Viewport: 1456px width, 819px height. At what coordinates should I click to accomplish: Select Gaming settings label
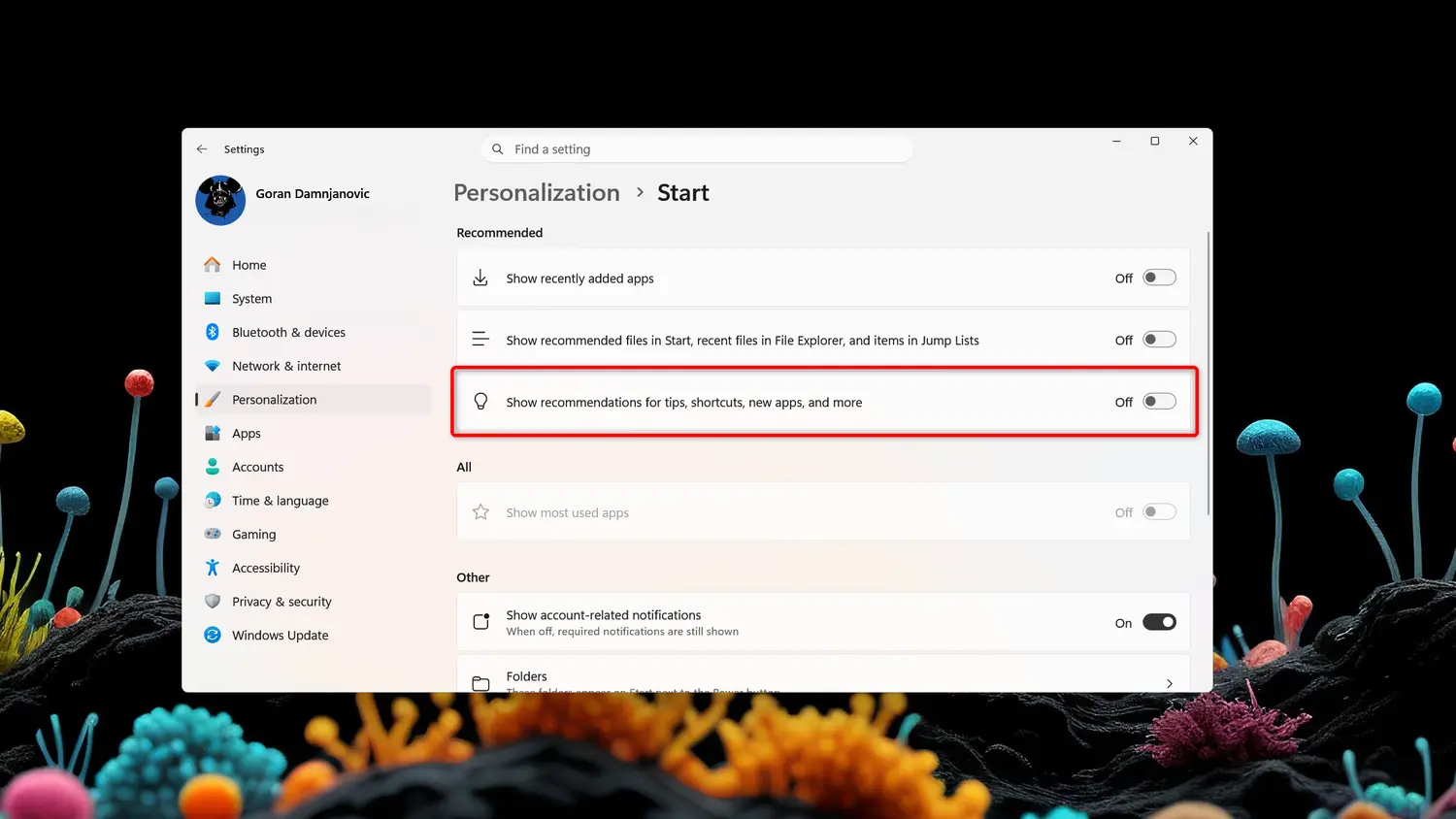(x=254, y=535)
